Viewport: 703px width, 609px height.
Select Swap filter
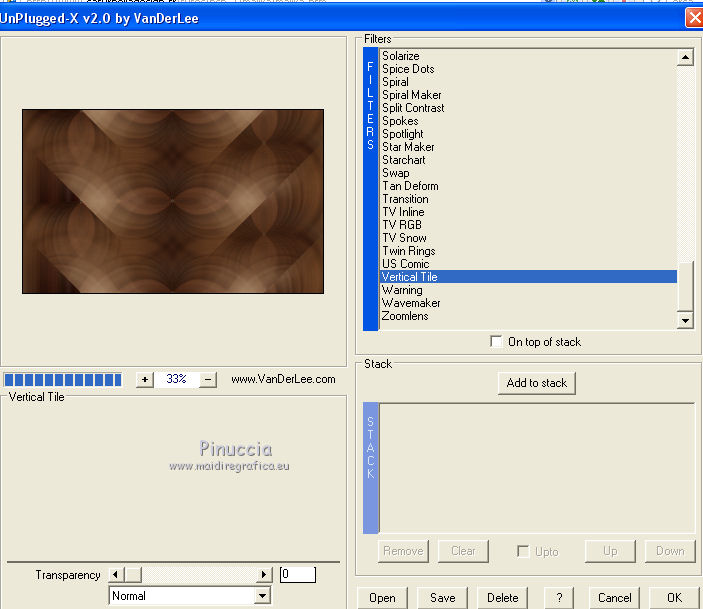(x=395, y=173)
